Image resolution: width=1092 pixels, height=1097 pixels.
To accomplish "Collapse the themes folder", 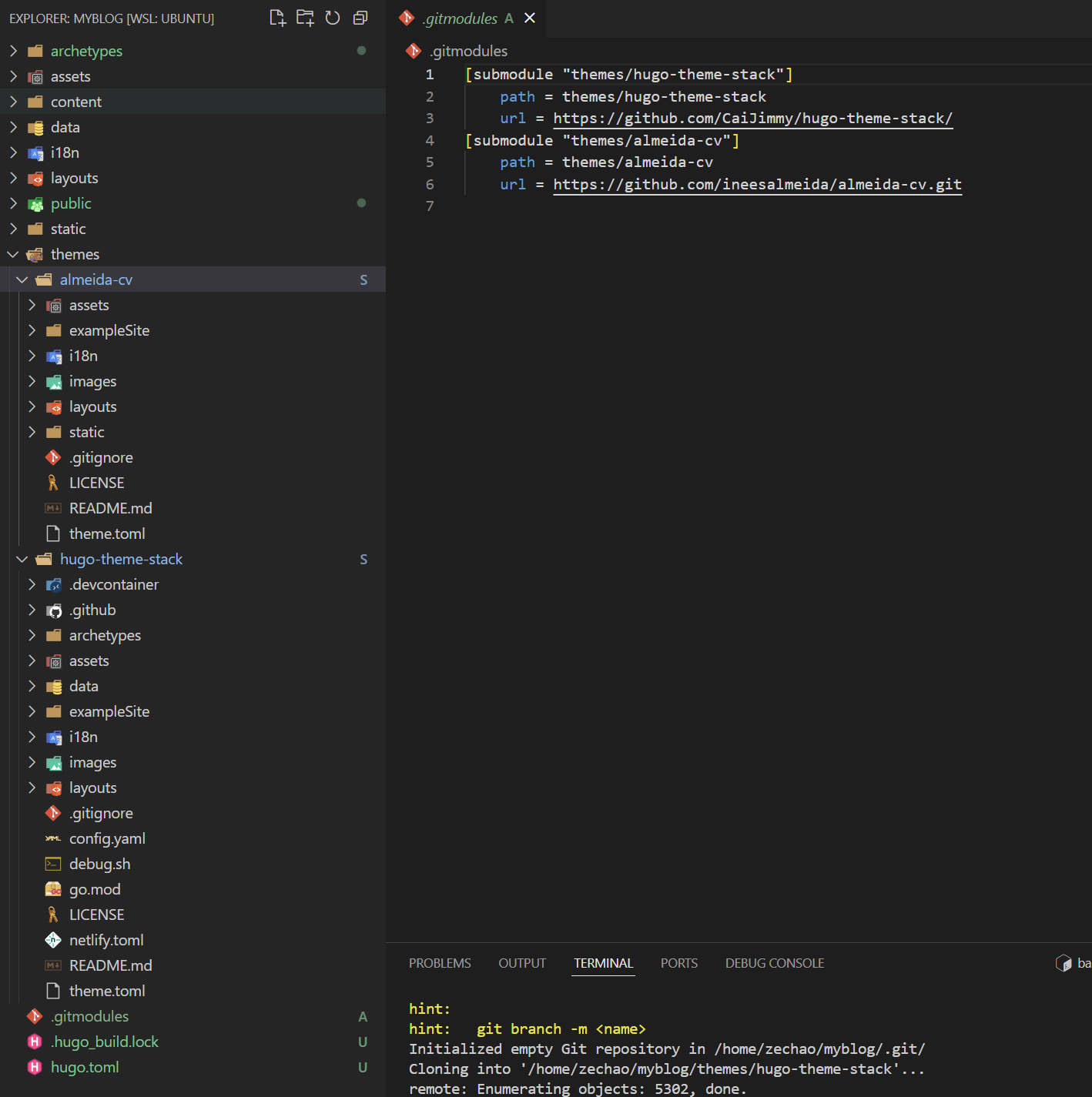I will pos(13,254).
